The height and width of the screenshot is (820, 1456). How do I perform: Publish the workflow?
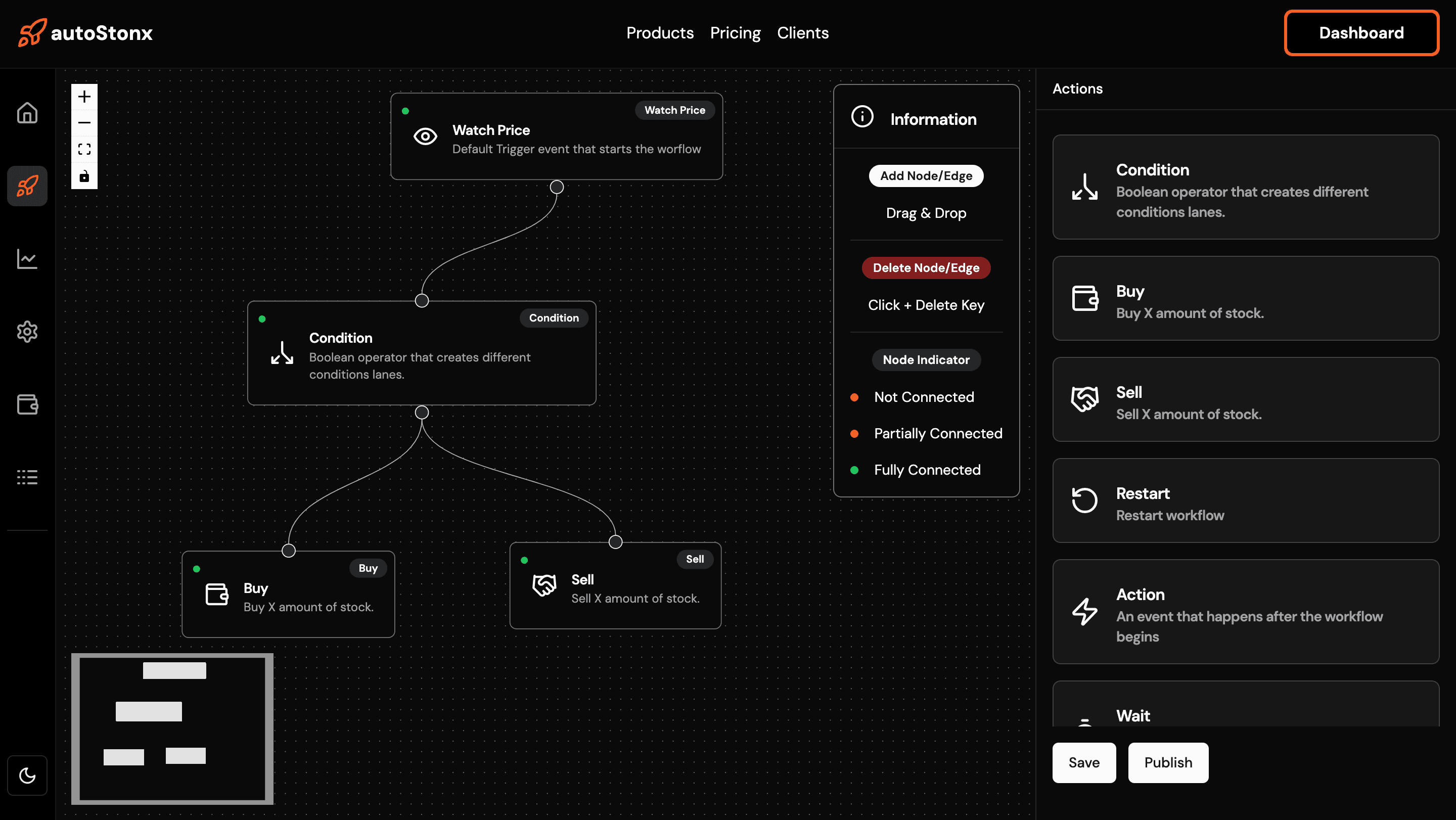click(x=1168, y=762)
